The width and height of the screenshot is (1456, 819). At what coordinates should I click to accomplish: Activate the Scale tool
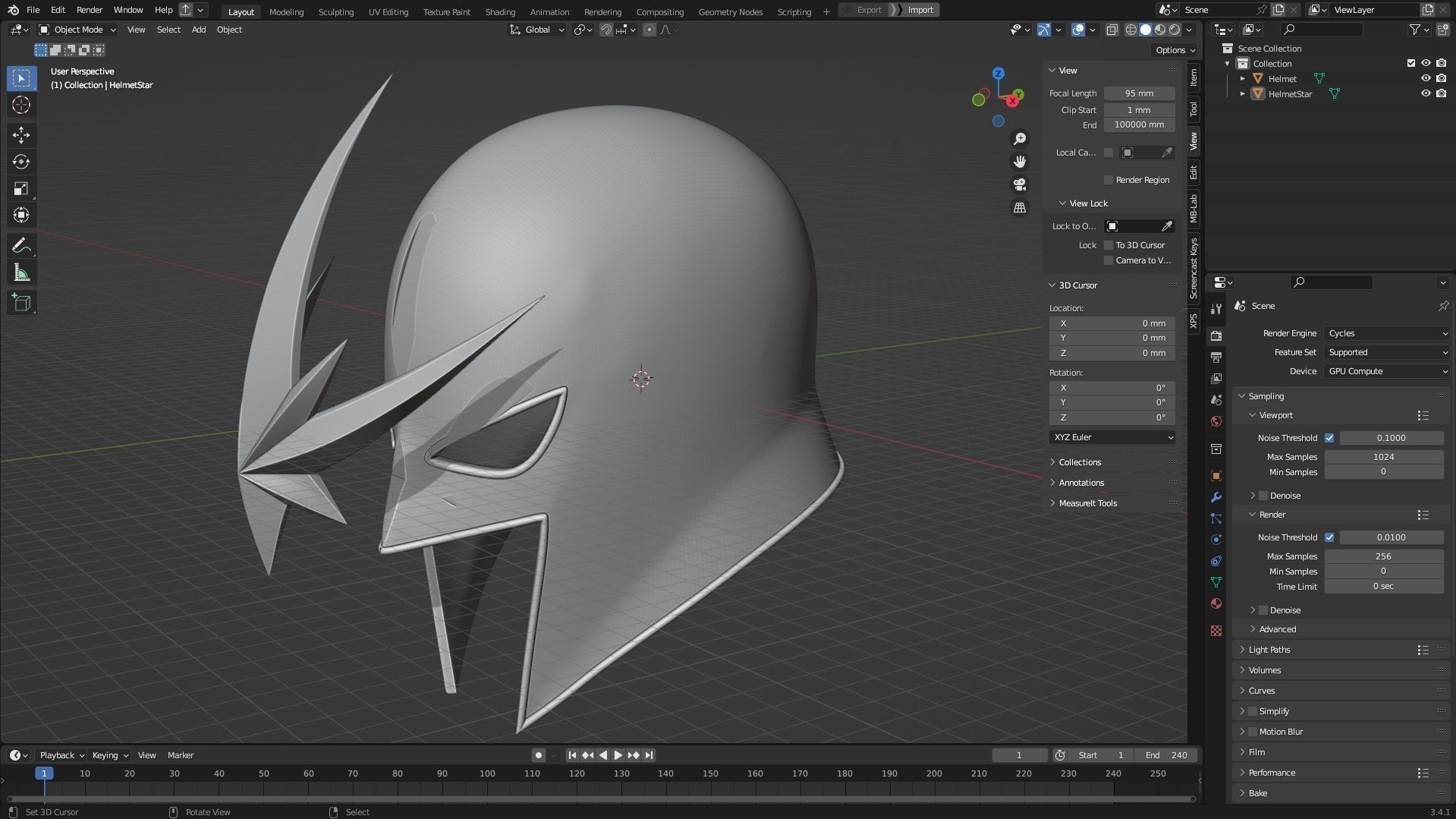[21, 188]
